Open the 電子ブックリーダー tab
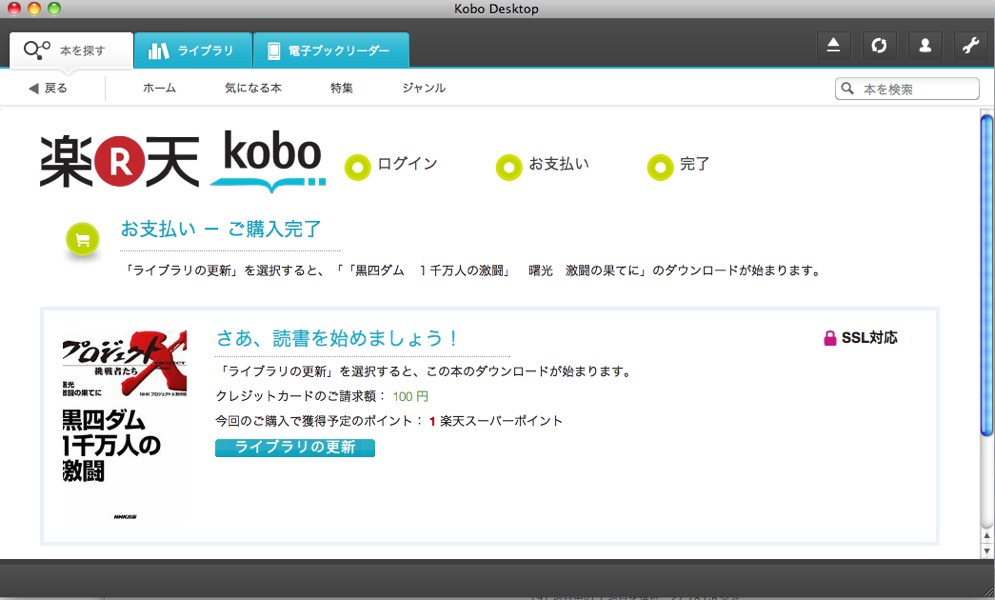The height and width of the screenshot is (600, 995). 331,50
